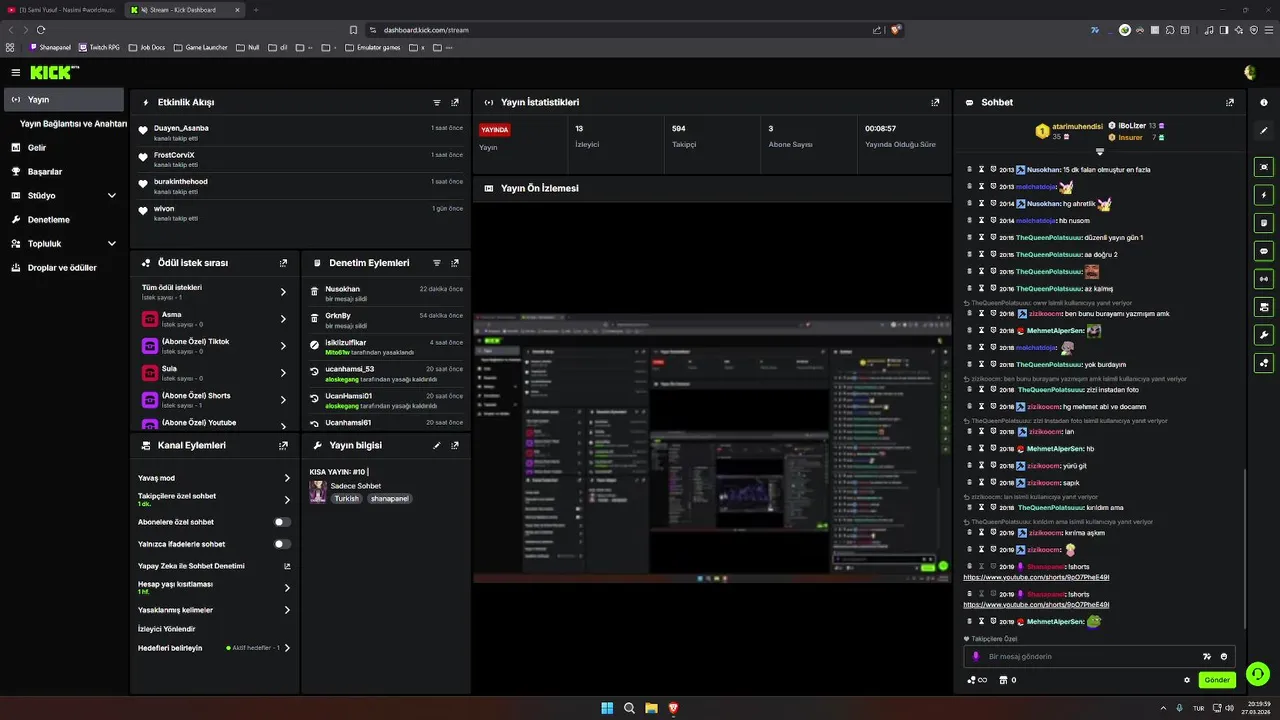
Task: Pop out the Yayın İstatistikleri panel
Action: (x=935, y=102)
